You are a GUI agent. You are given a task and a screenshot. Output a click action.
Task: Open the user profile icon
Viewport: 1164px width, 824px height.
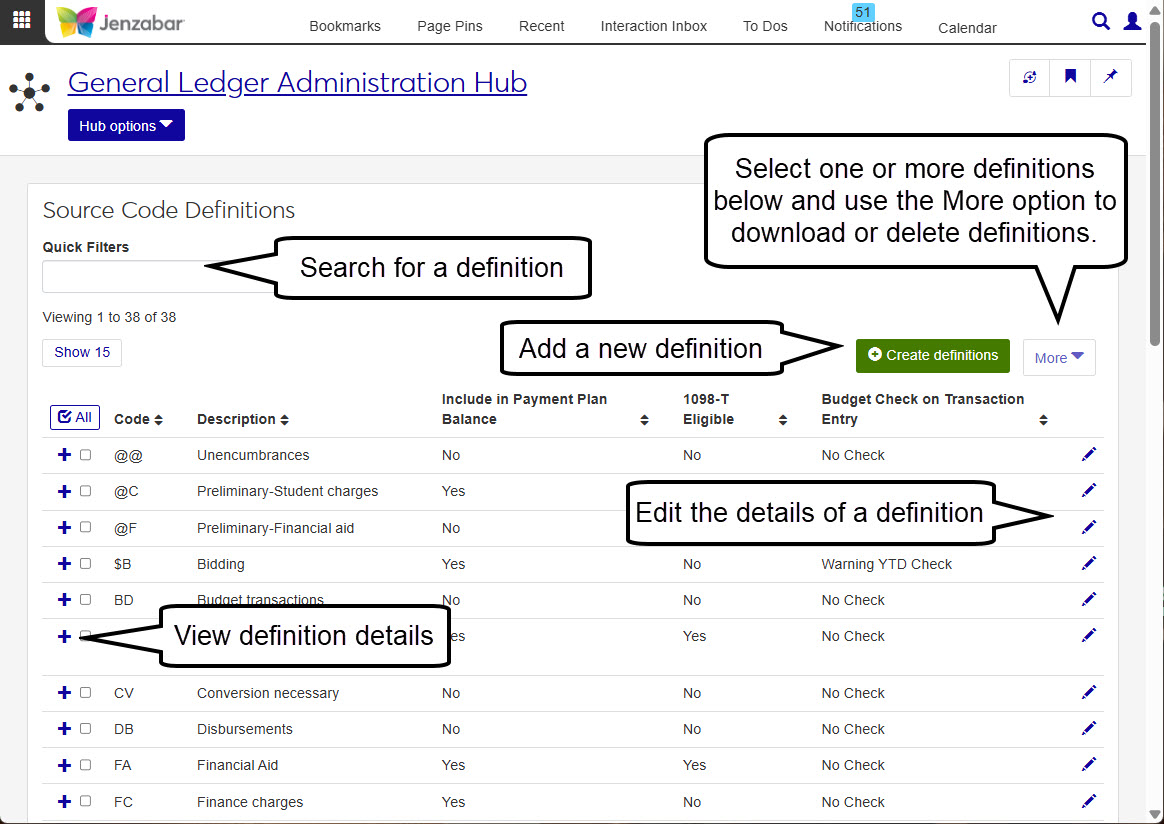tap(1132, 21)
